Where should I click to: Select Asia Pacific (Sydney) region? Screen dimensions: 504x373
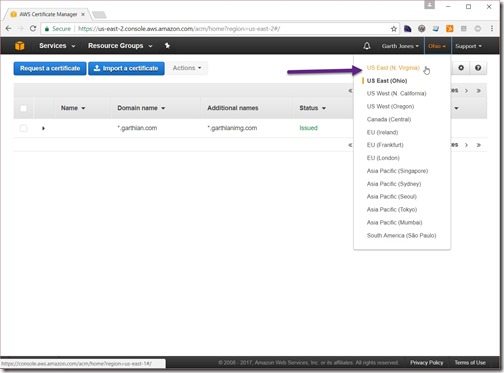point(394,184)
